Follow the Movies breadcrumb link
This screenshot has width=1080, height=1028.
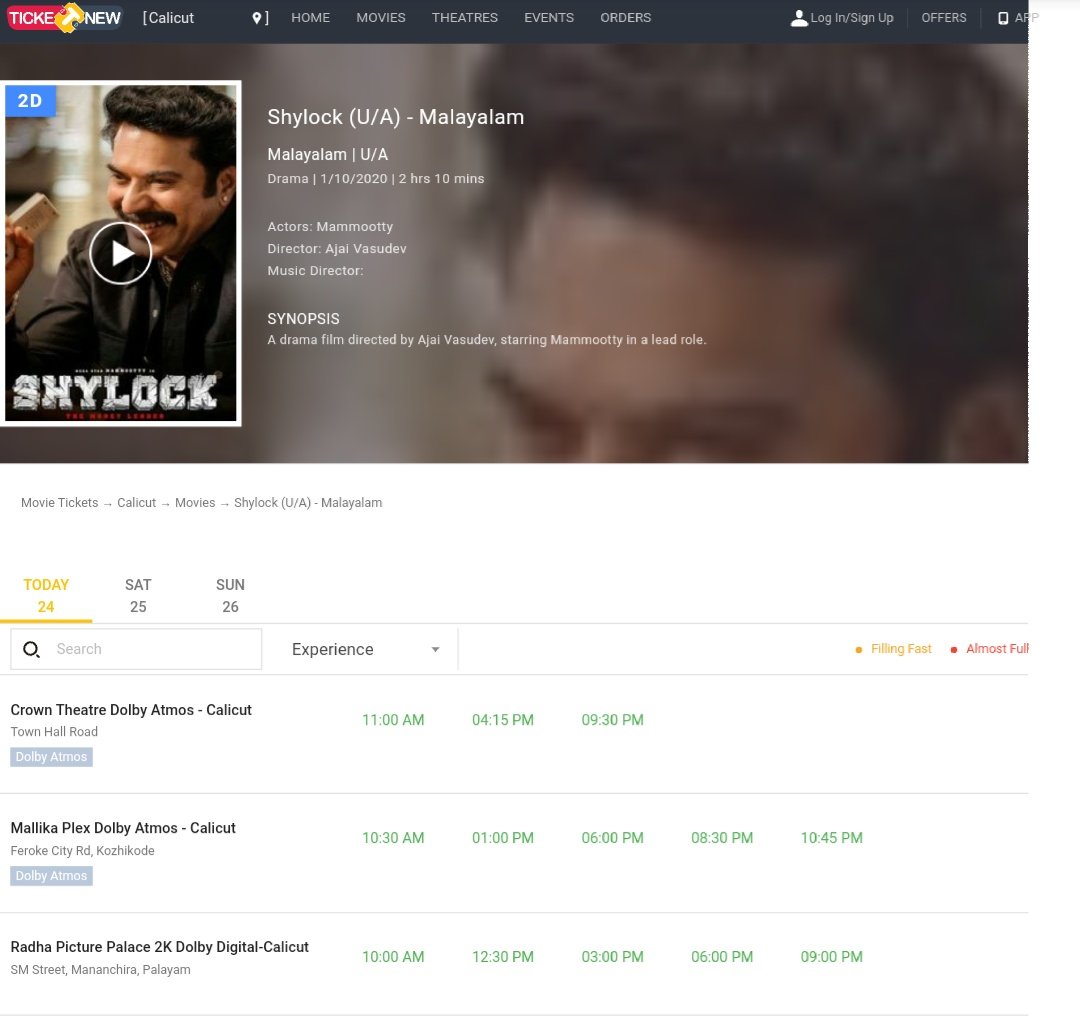pos(195,503)
